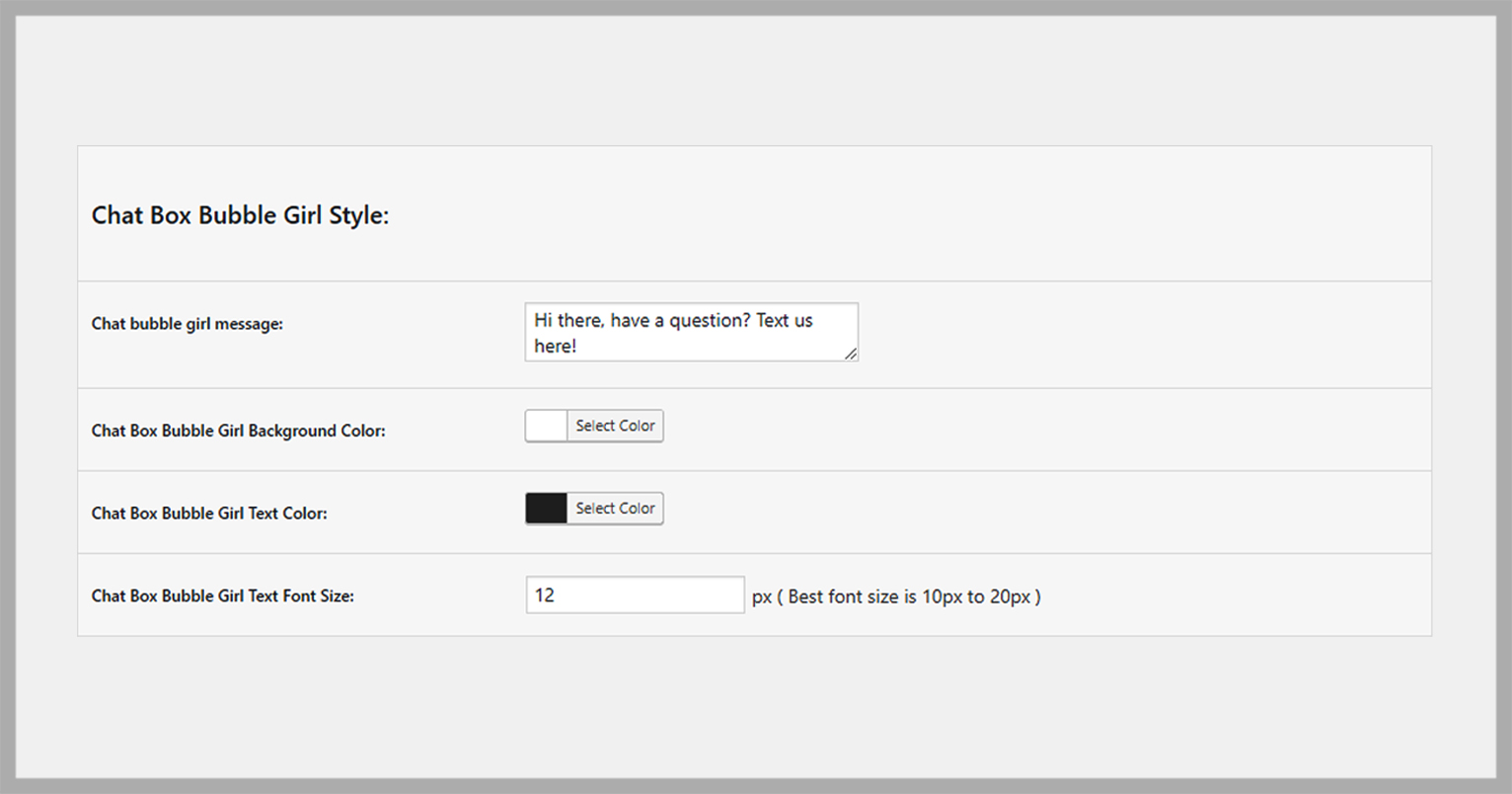Click the "Chat Box Bubble Girl Text Color:" label

tap(209, 514)
